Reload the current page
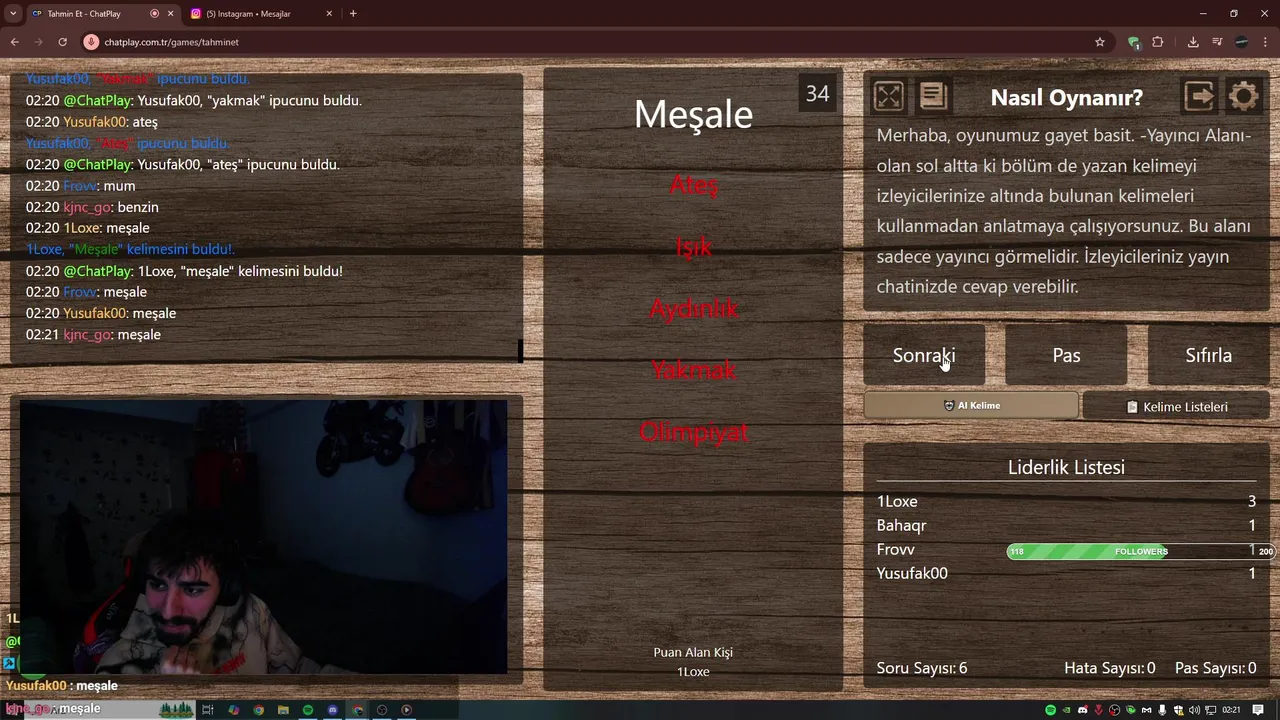This screenshot has width=1280, height=720. (62, 42)
